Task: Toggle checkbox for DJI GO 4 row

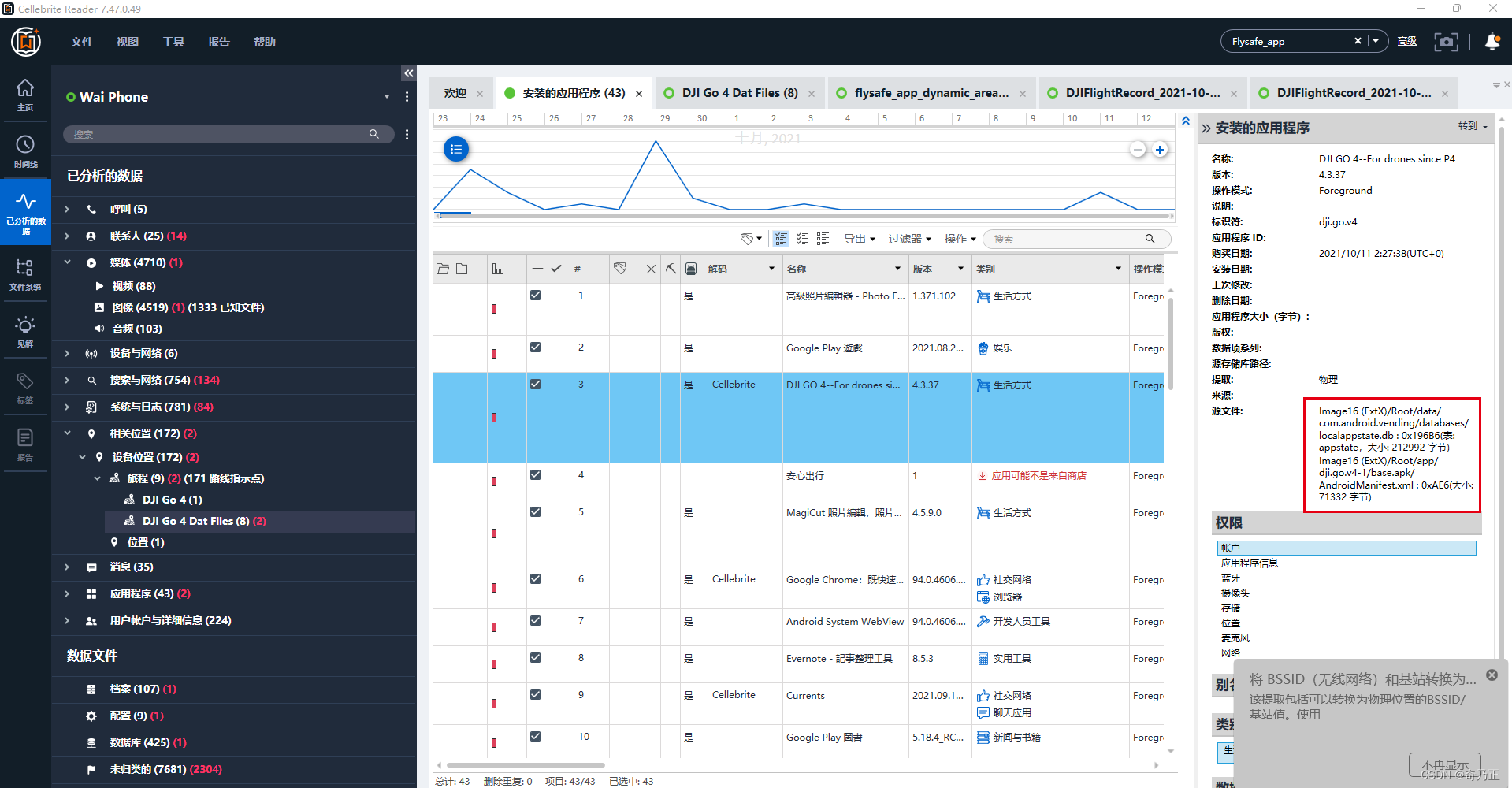Action: point(535,384)
